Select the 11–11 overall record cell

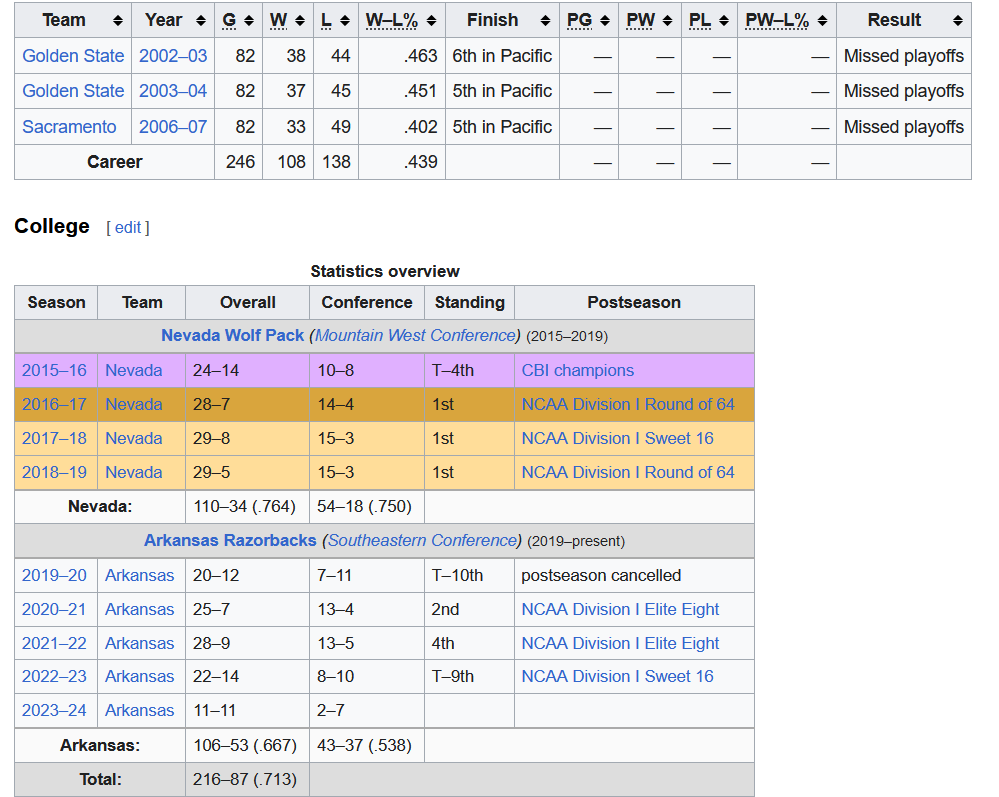(247, 710)
